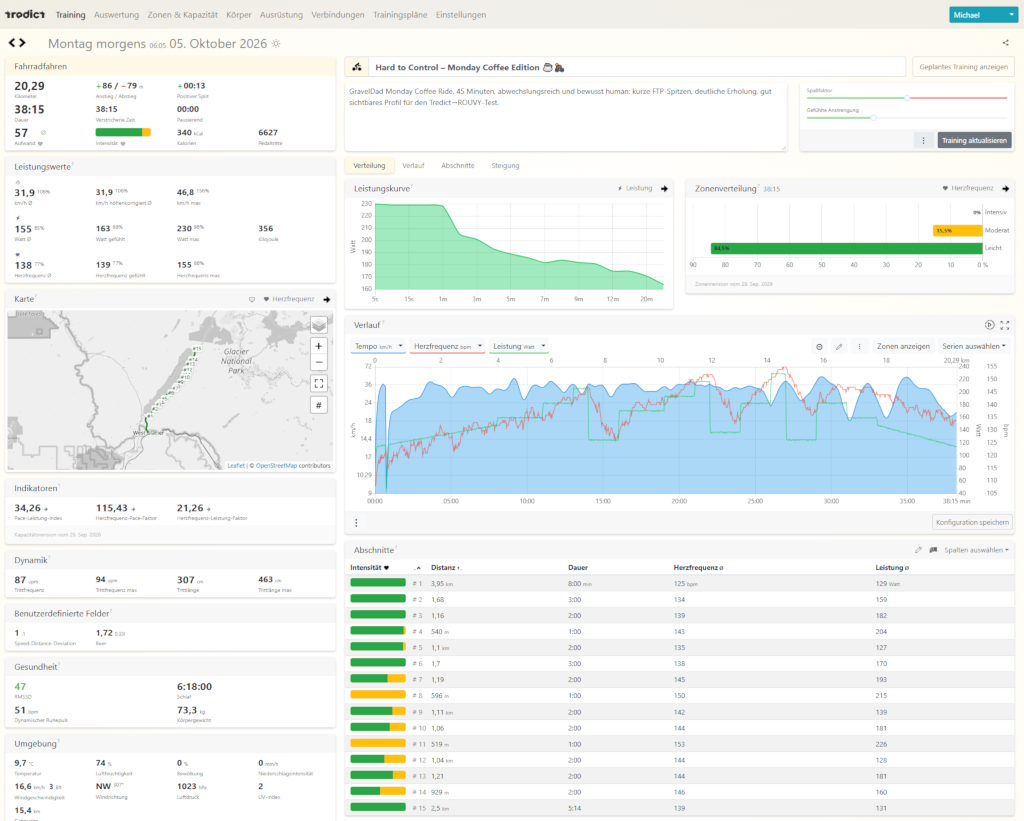Open the Körper menu
The width and height of the screenshot is (1024, 821).
[x=238, y=14]
